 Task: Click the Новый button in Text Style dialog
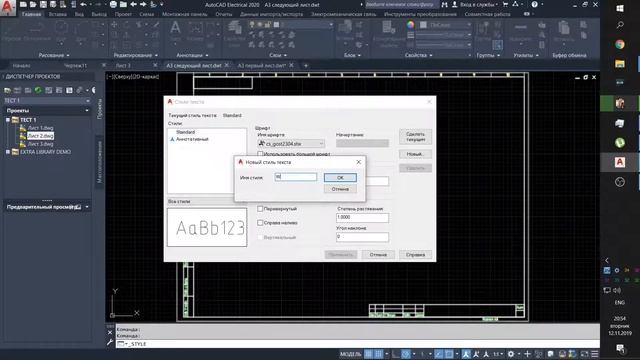[x=415, y=154]
